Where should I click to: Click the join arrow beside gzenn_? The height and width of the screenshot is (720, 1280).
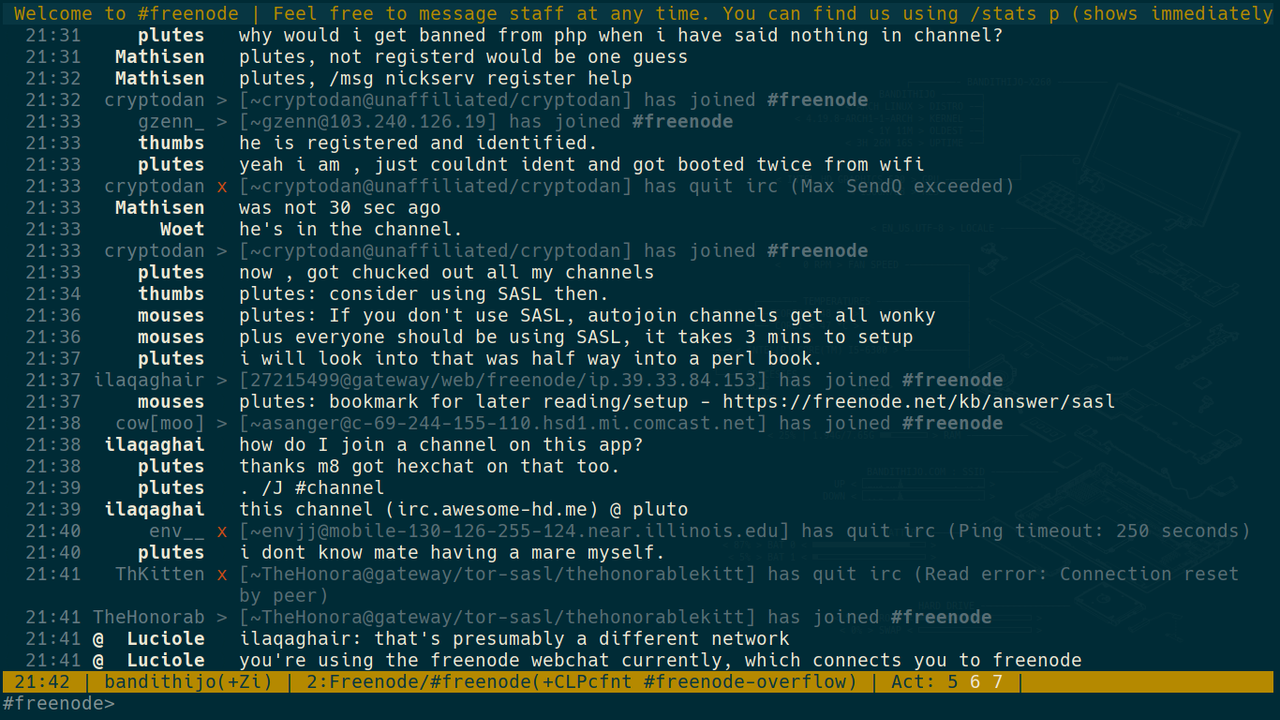(x=222, y=122)
